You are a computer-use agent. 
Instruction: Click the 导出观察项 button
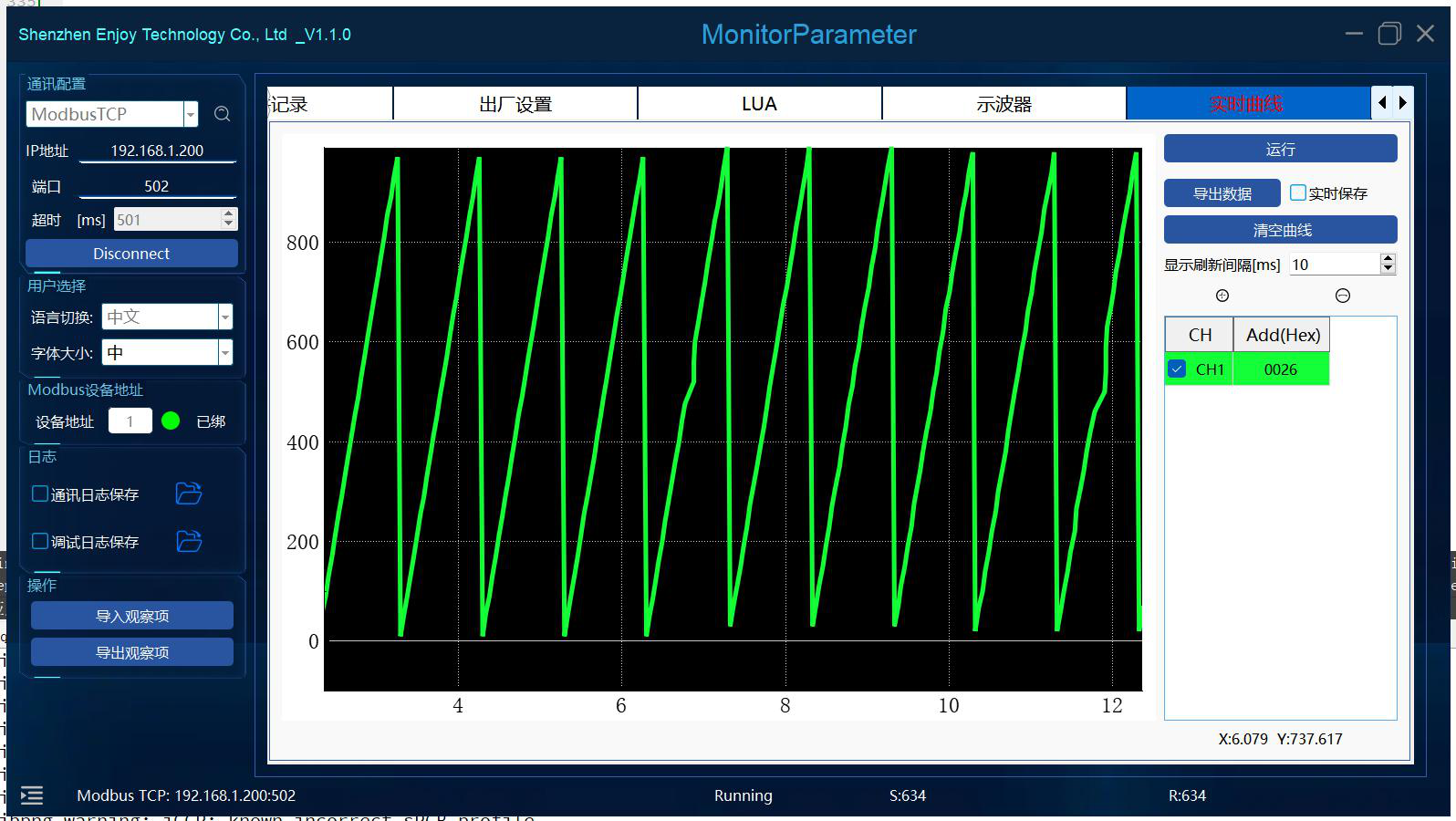pos(132,652)
